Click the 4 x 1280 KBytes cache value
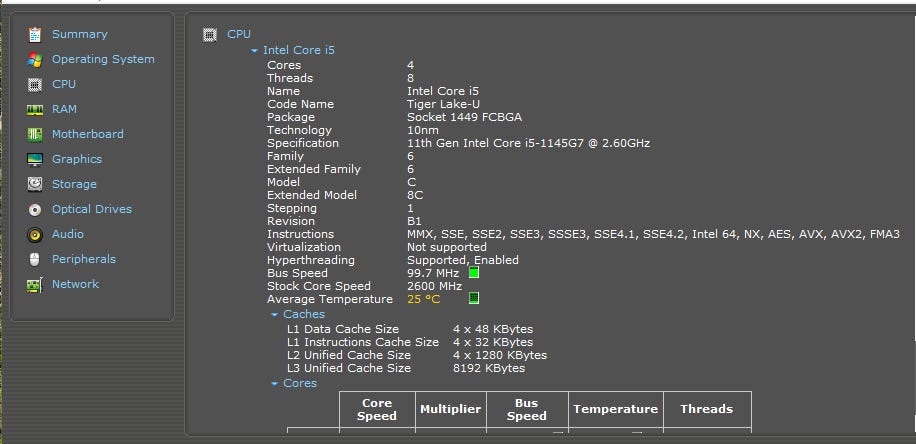 tap(499, 355)
